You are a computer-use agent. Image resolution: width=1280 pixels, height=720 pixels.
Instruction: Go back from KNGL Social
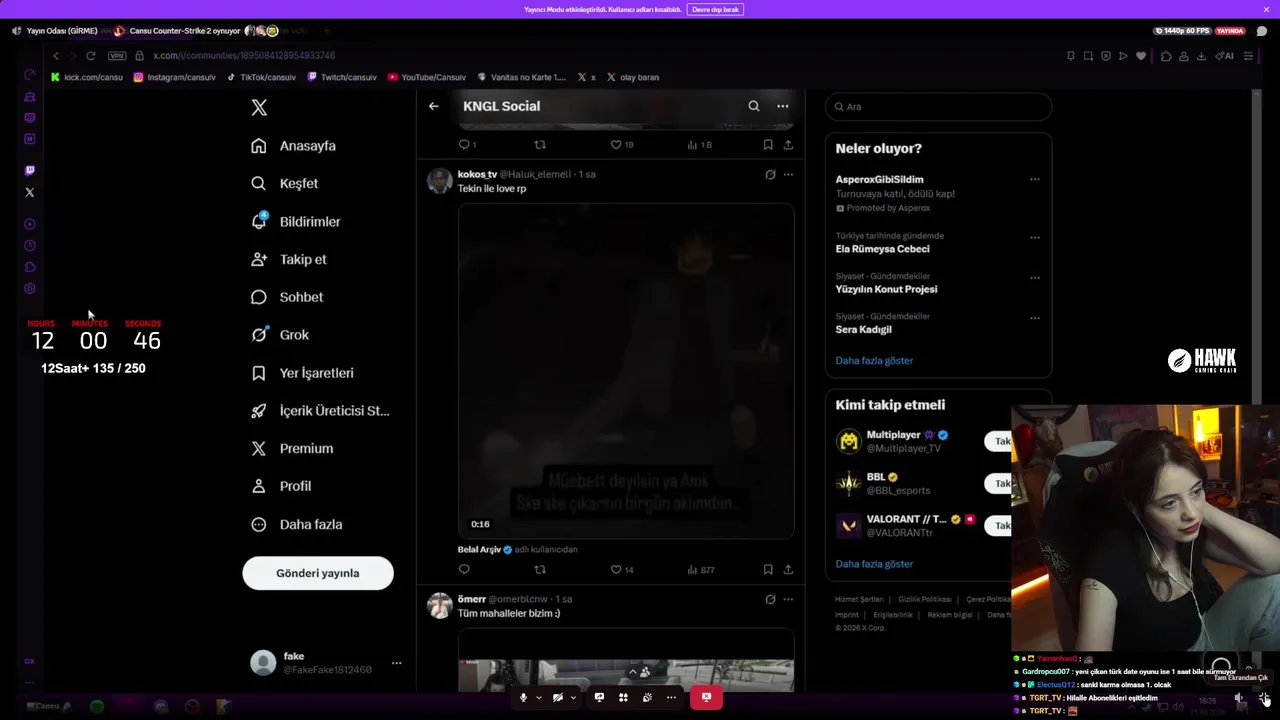pyautogui.click(x=433, y=106)
